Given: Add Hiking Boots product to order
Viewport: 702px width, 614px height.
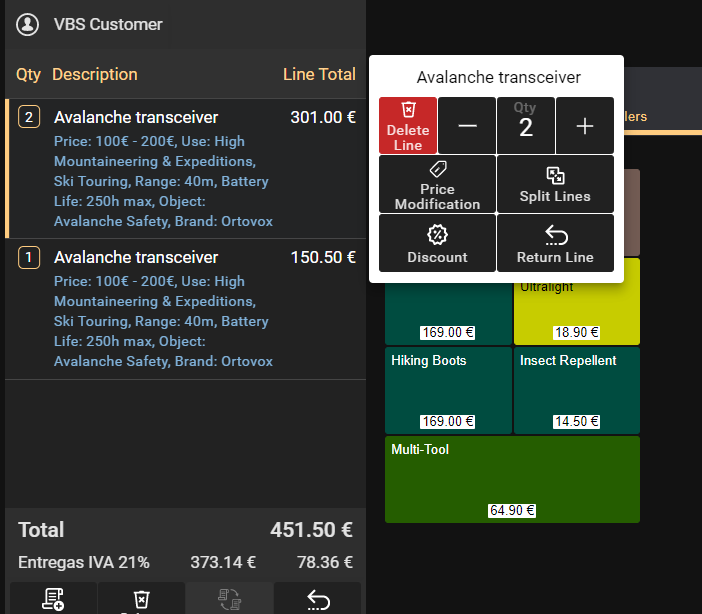Looking at the screenshot, I should point(448,390).
